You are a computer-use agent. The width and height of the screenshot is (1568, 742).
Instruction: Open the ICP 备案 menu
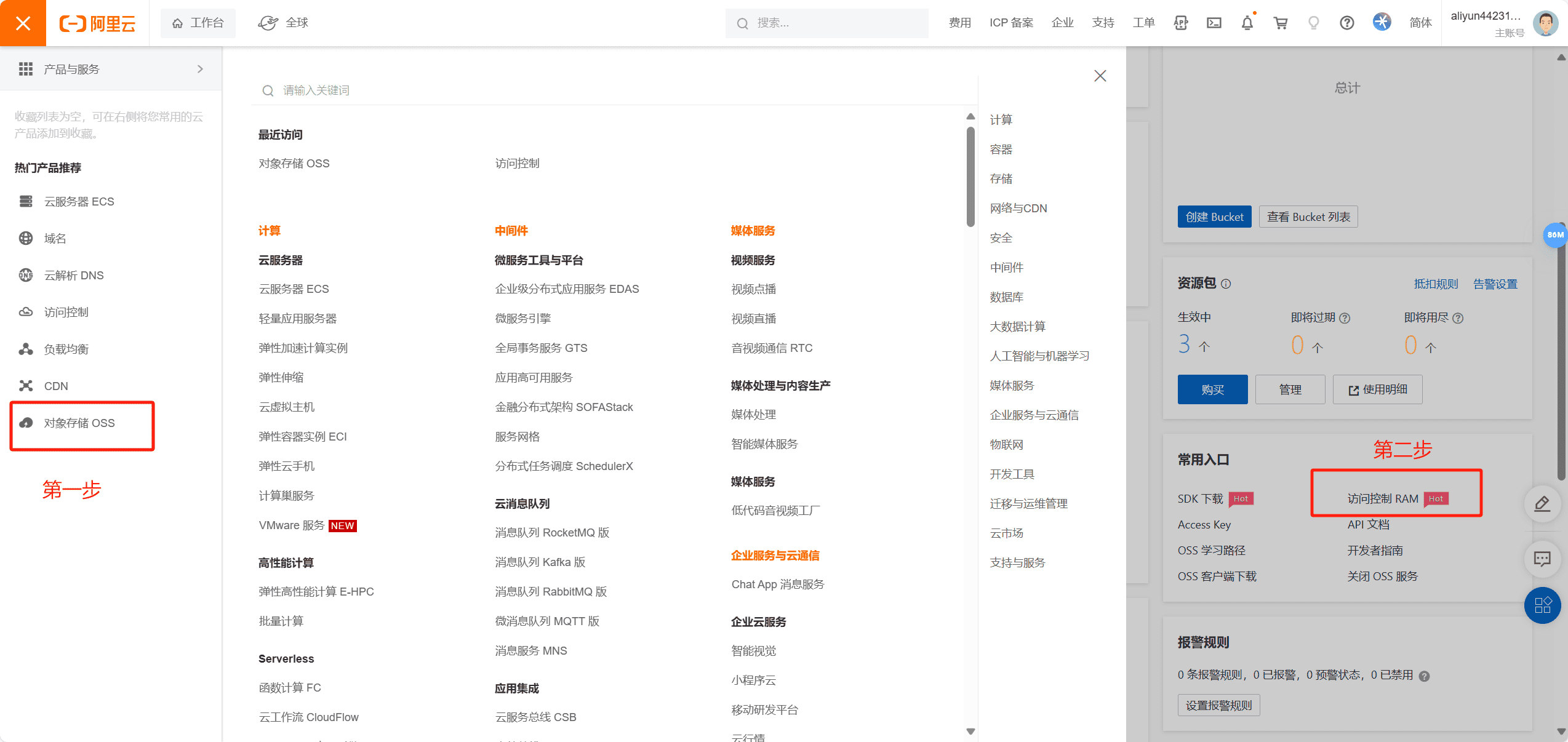[x=1011, y=23]
